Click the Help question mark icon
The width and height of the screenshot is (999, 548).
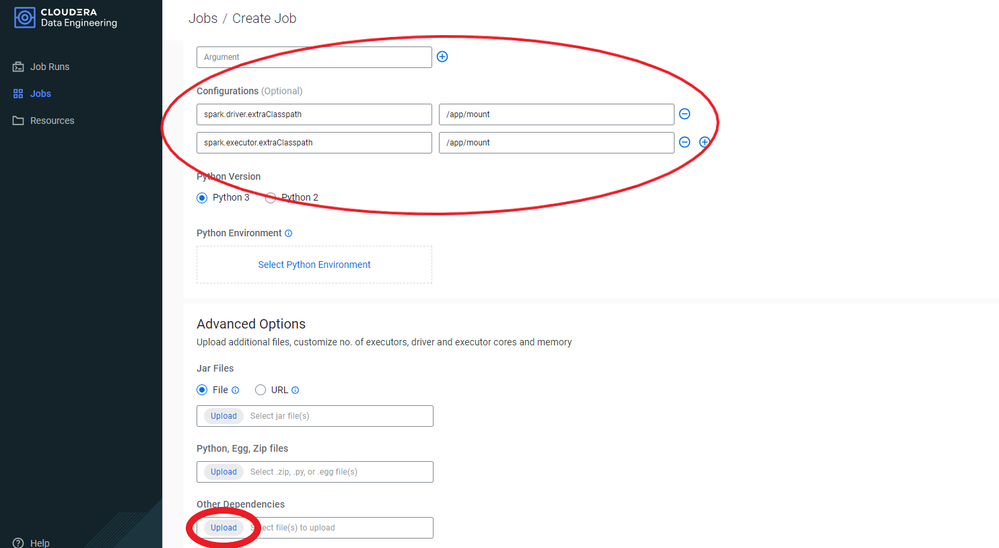click(18, 543)
